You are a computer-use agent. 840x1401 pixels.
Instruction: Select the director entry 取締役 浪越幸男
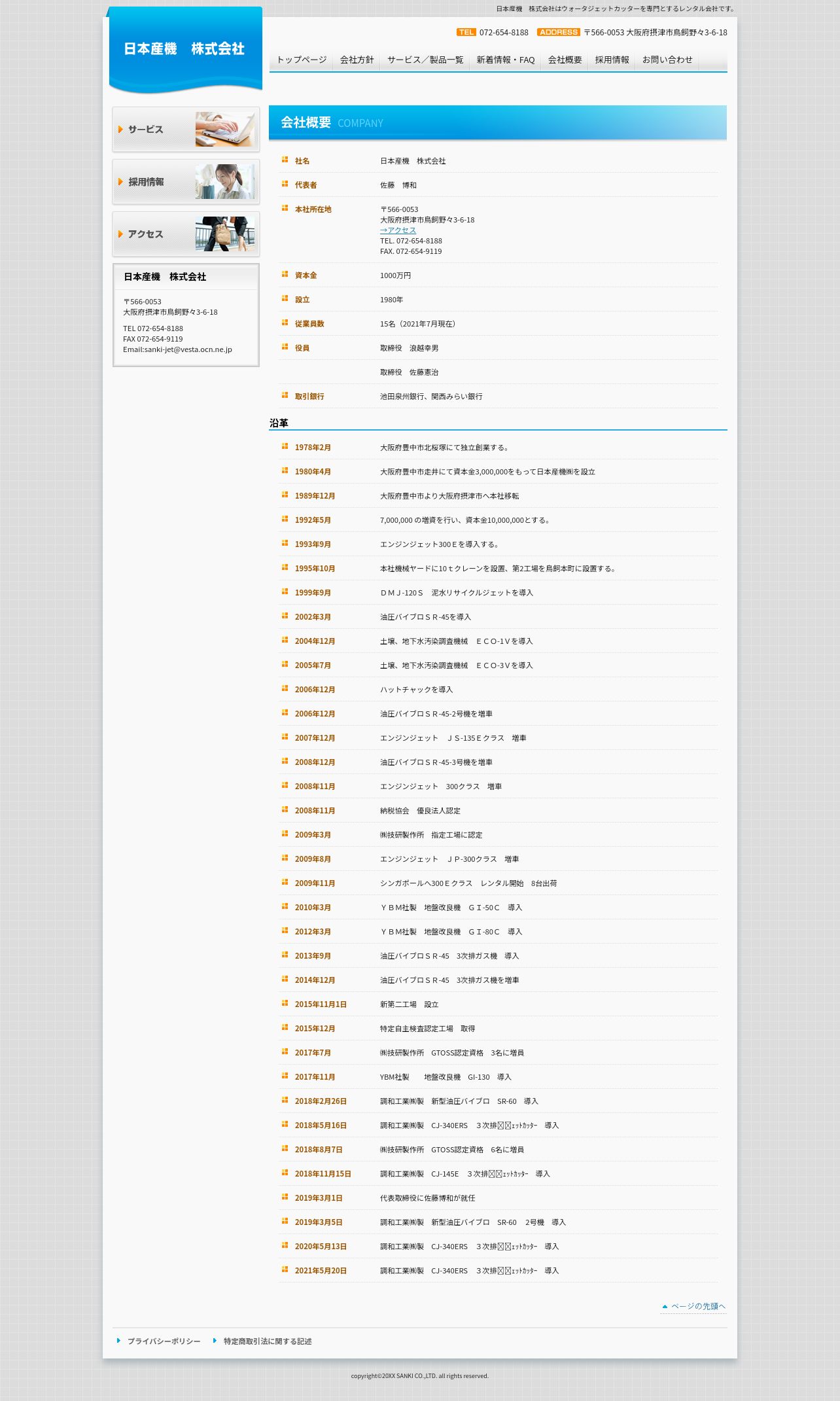[x=410, y=348]
